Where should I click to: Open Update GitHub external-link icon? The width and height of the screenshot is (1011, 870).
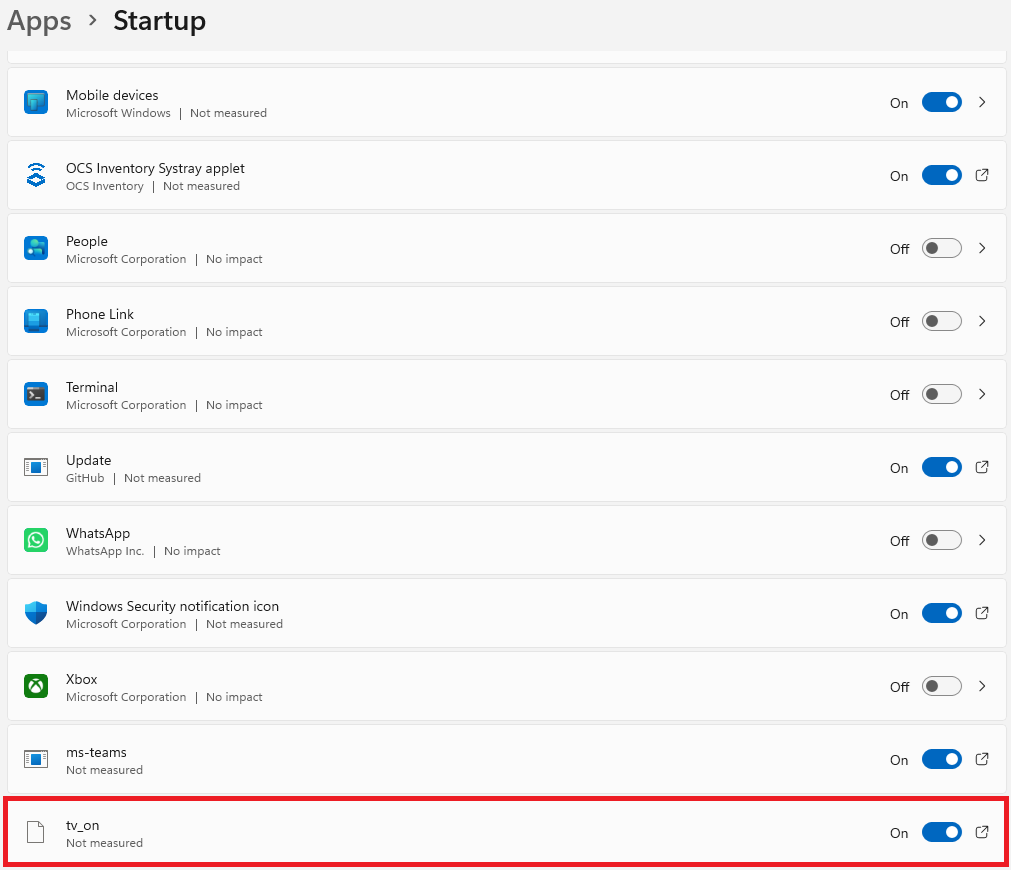coord(982,467)
